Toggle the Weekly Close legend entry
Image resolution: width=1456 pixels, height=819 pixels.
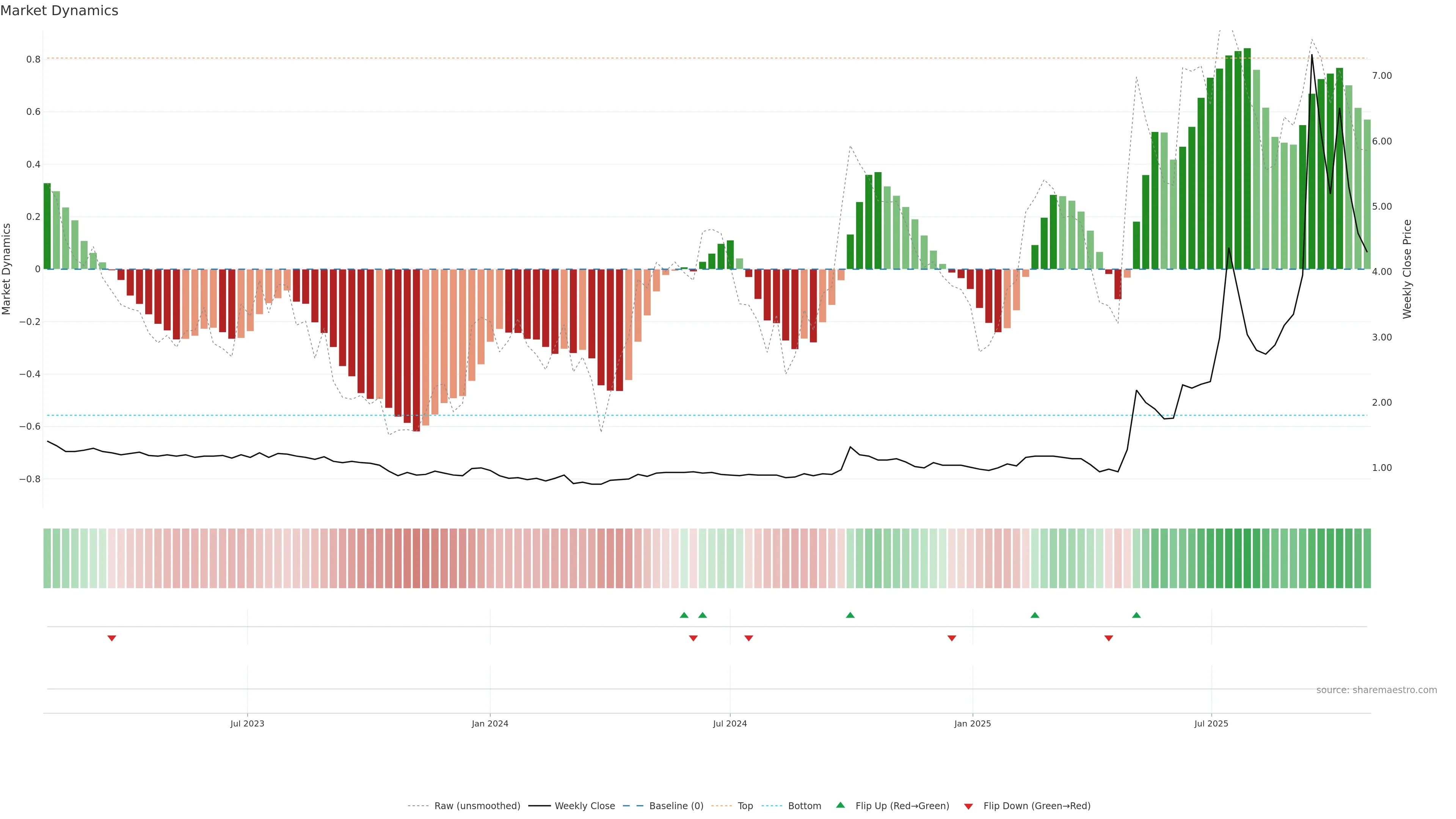[584, 806]
